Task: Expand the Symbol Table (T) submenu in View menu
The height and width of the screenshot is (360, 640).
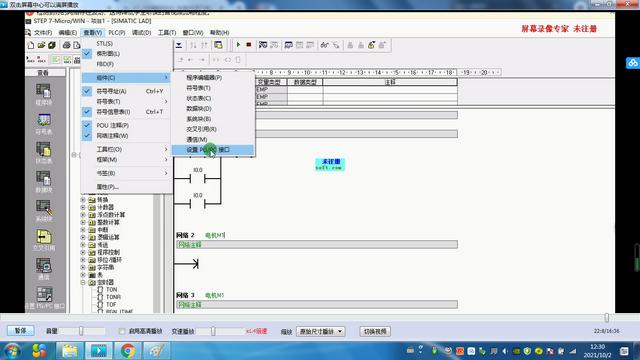Action: pos(127,101)
